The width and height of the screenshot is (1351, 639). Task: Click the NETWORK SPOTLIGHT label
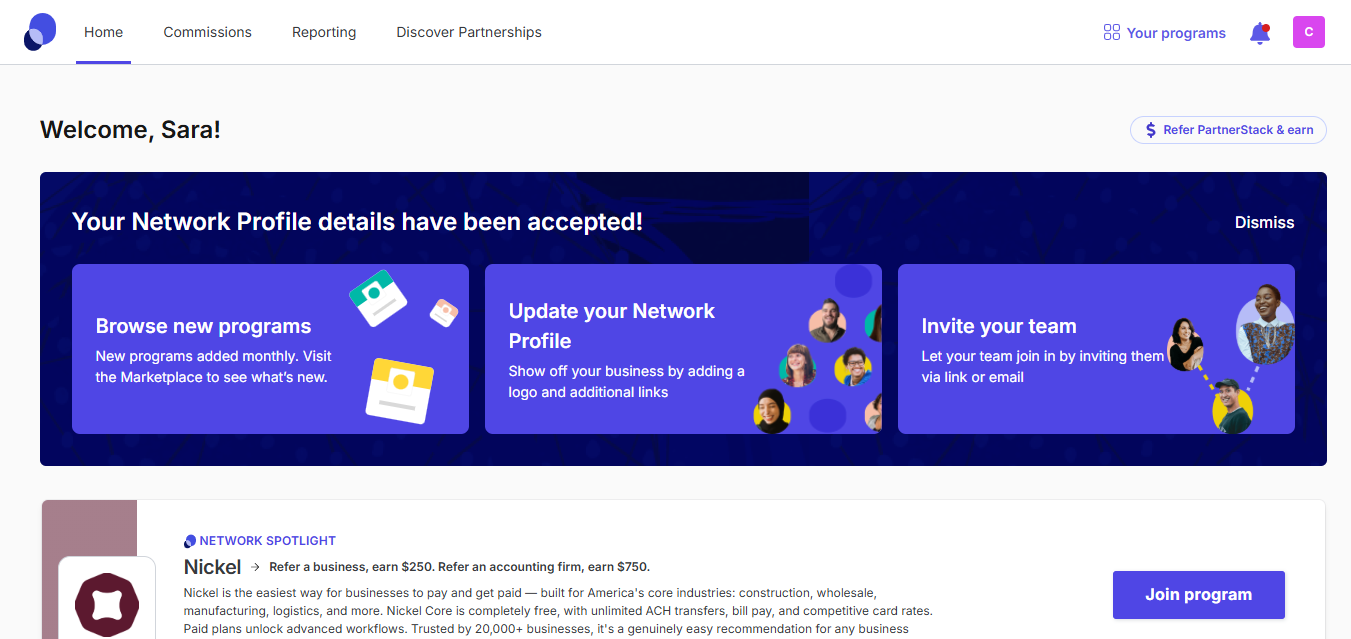click(268, 541)
